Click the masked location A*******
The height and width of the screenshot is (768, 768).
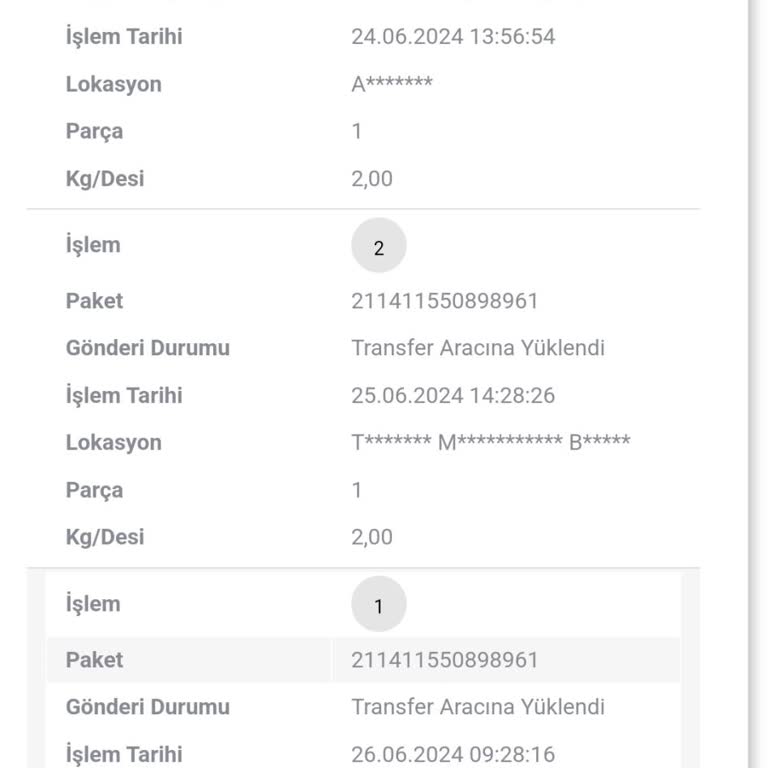[392, 84]
